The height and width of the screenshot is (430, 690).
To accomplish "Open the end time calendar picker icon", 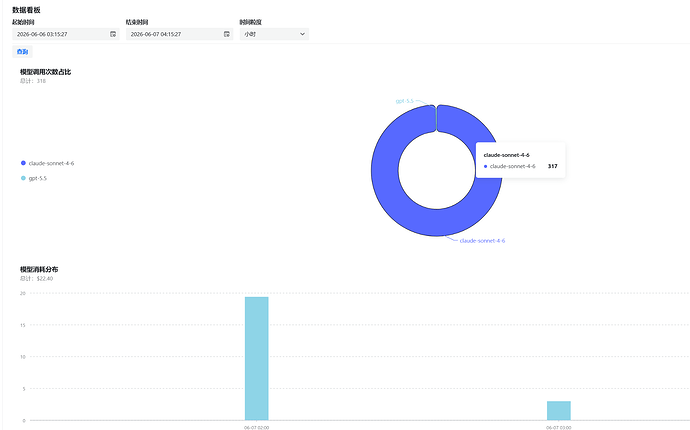I will (227, 34).
